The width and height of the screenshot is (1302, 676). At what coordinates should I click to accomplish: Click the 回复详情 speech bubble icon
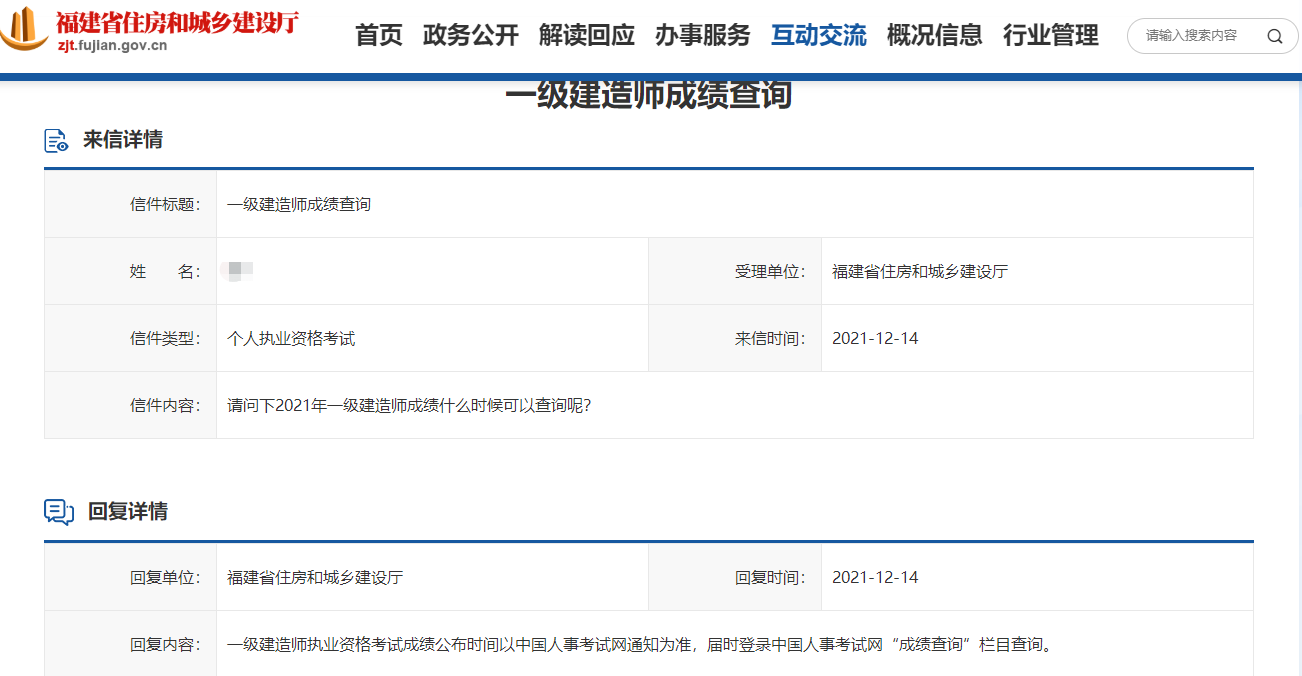coord(57,510)
